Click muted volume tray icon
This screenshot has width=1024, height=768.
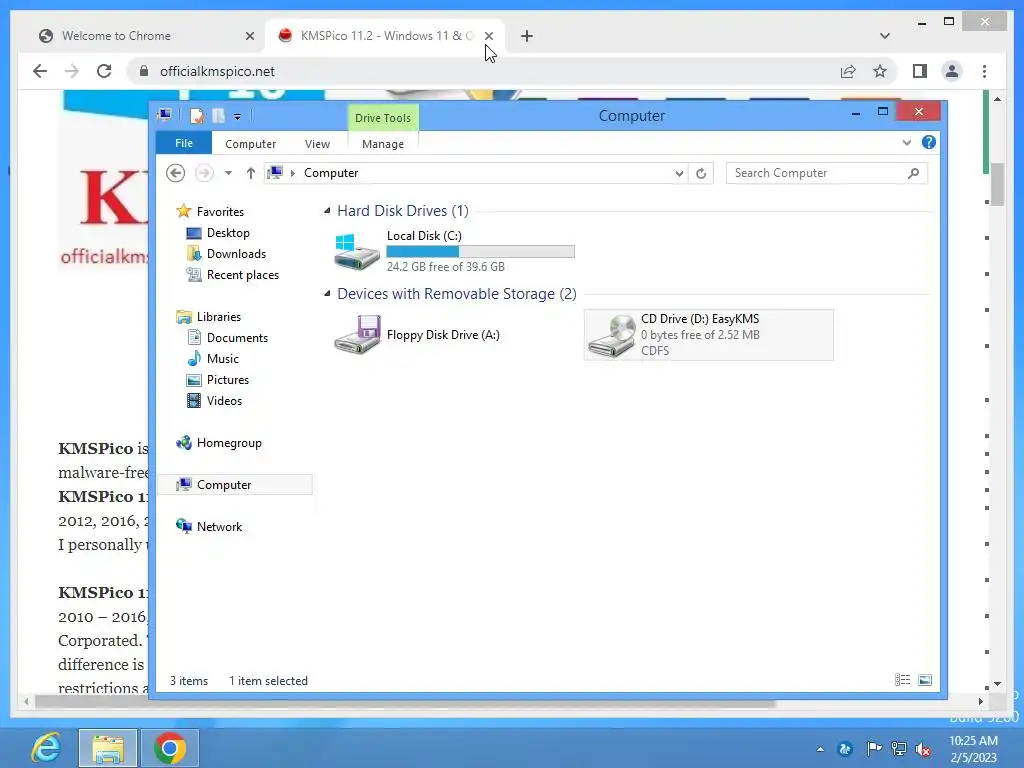pyautogui.click(x=923, y=748)
